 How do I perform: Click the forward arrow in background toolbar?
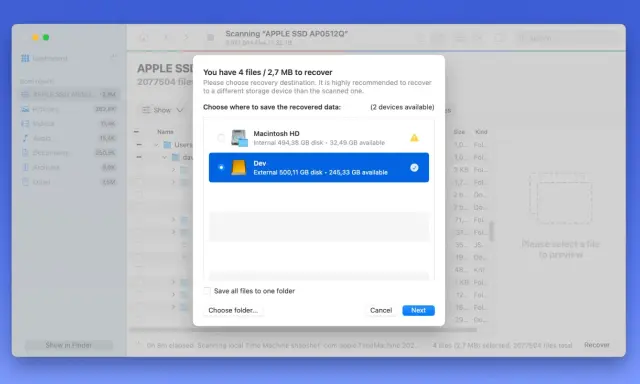[186, 38]
